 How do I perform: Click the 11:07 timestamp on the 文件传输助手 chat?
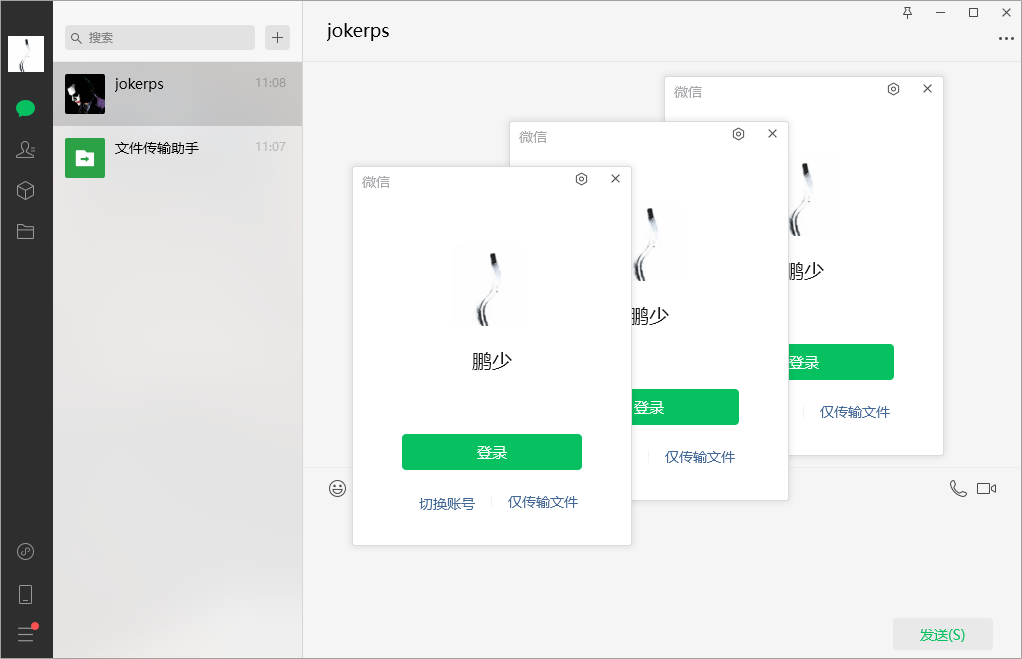click(x=270, y=147)
